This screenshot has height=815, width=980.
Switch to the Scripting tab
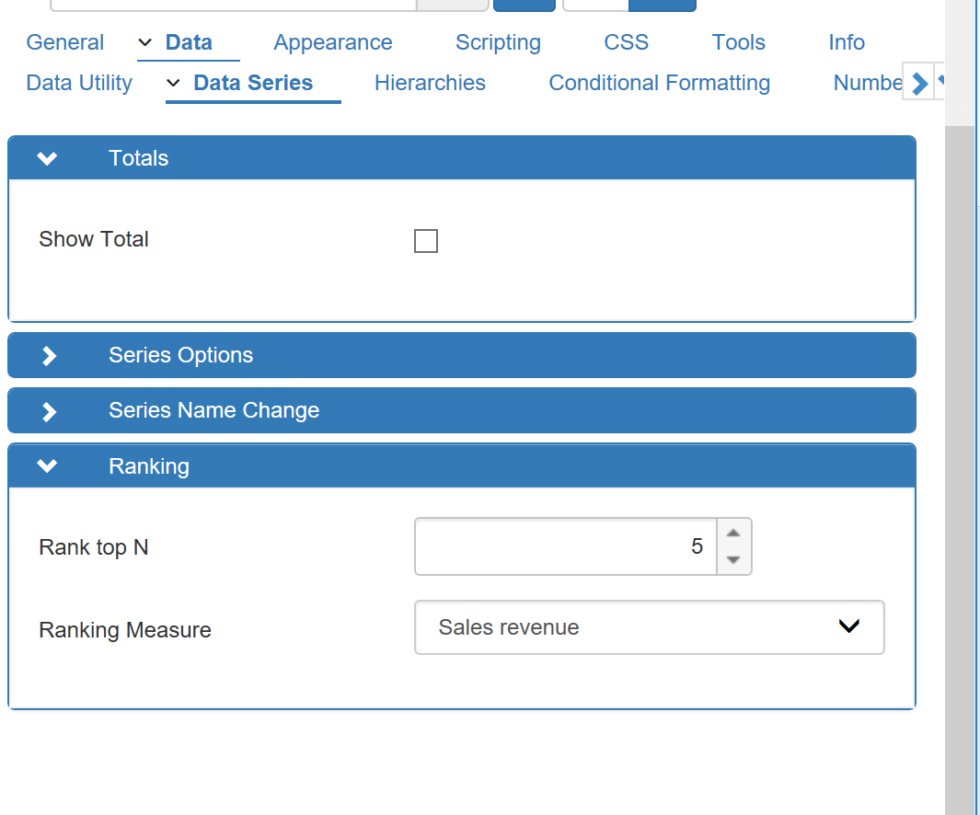point(498,42)
